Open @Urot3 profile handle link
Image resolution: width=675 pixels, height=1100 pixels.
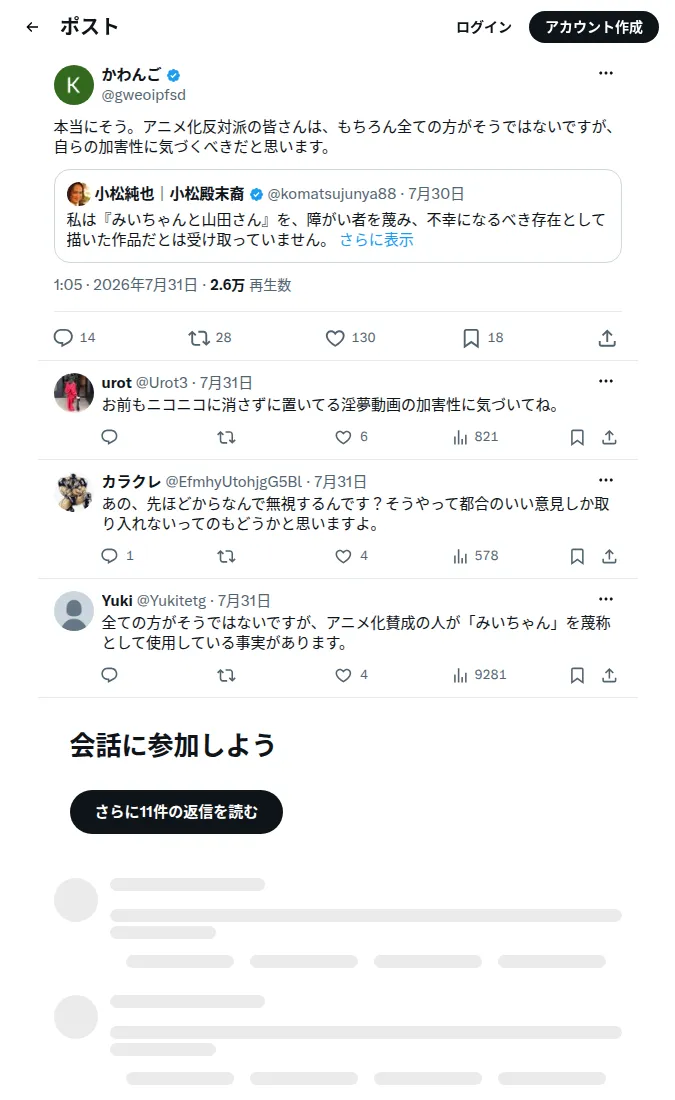click(161, 383)
